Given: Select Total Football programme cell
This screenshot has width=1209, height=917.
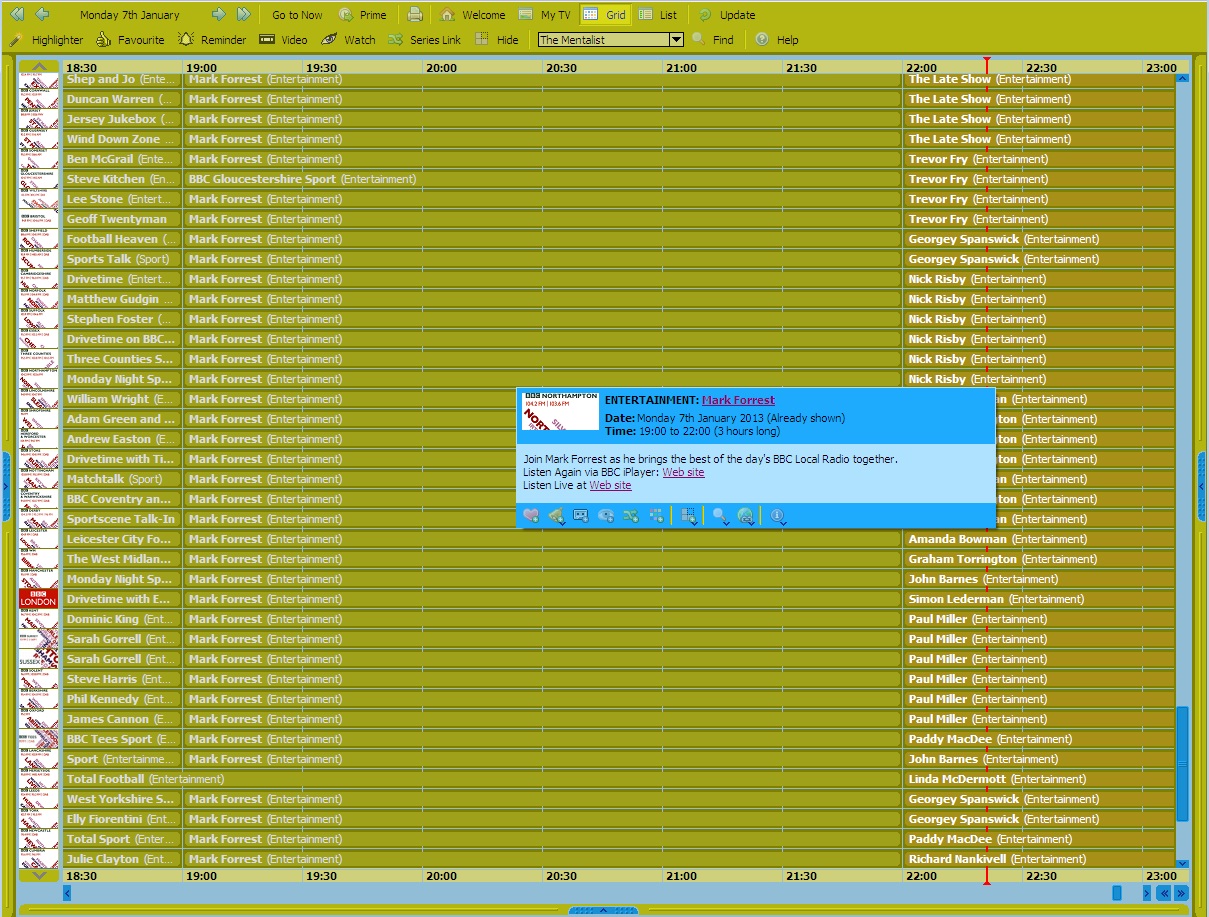Looking at the screenshot, I should (x=482, y=779).
